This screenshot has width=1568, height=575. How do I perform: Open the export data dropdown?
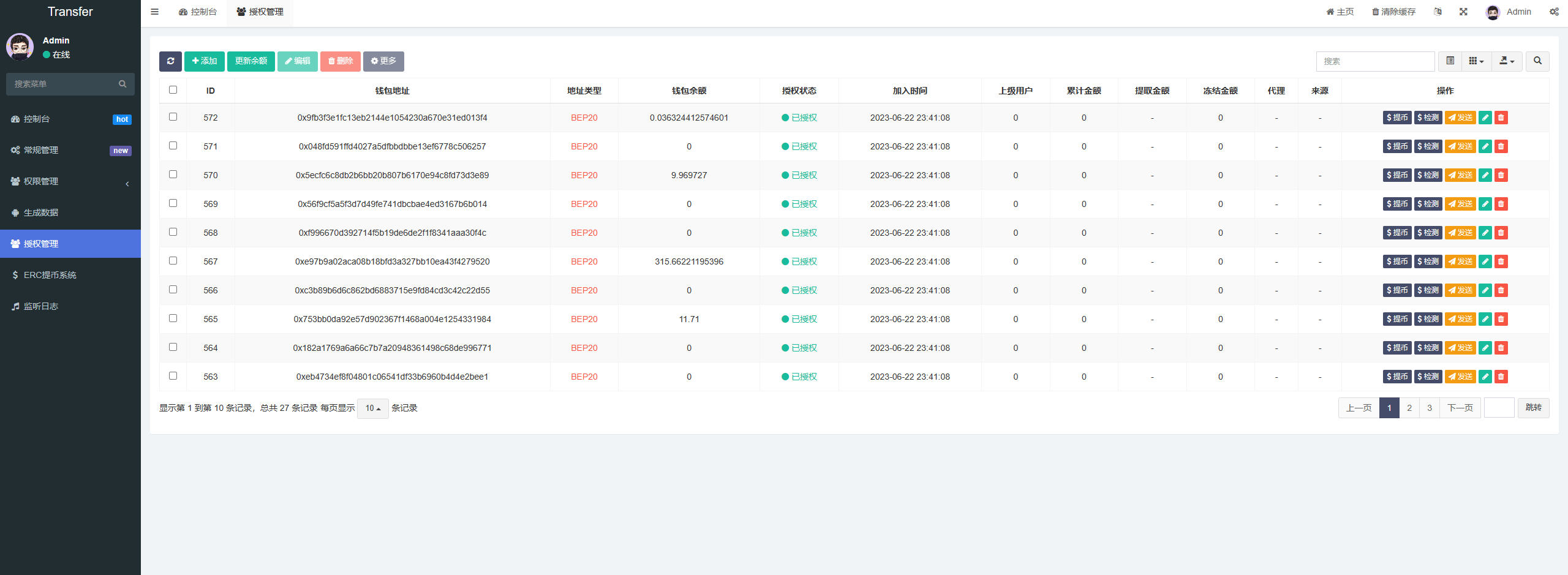1506,61
